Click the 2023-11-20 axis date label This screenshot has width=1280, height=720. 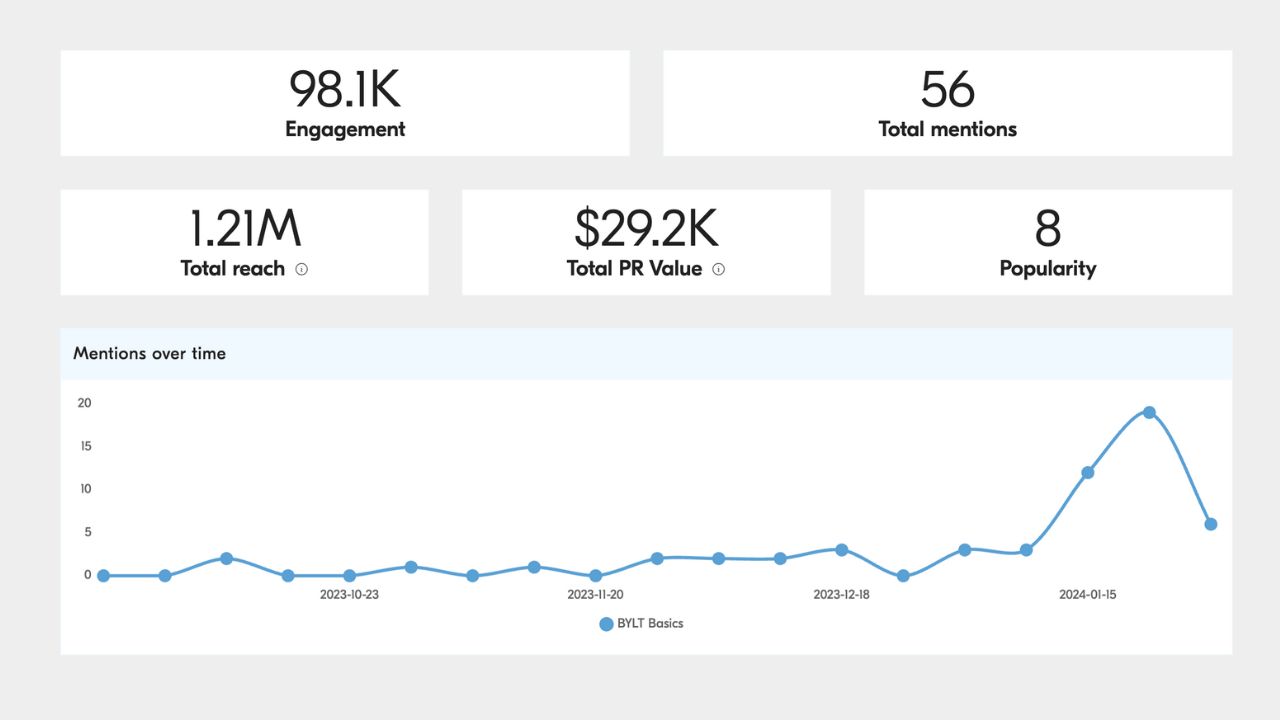pyautogui.click(x=595, y=594)
